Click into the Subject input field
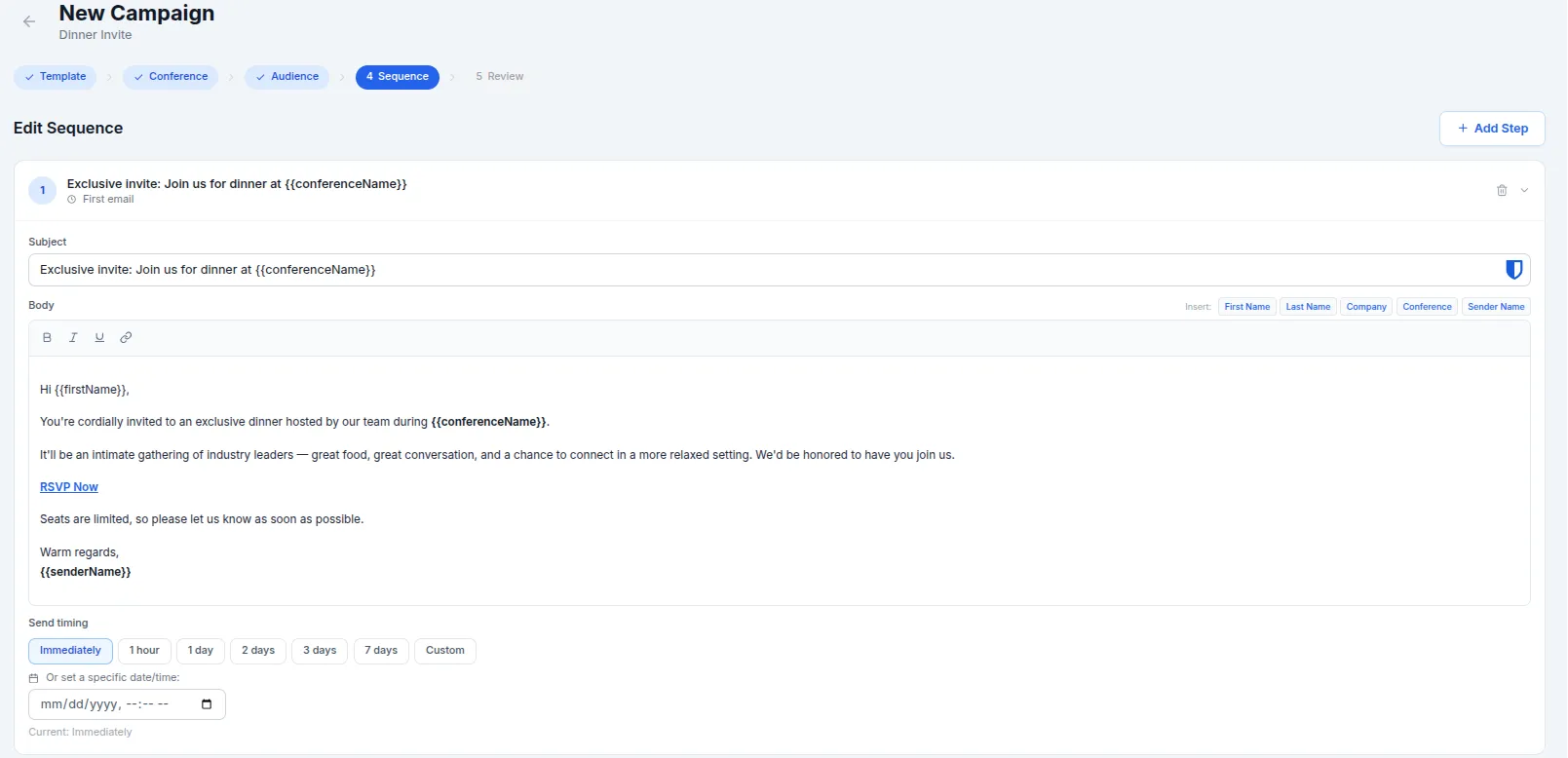Screen dimensions: 1568x758 tap(760, 270)
